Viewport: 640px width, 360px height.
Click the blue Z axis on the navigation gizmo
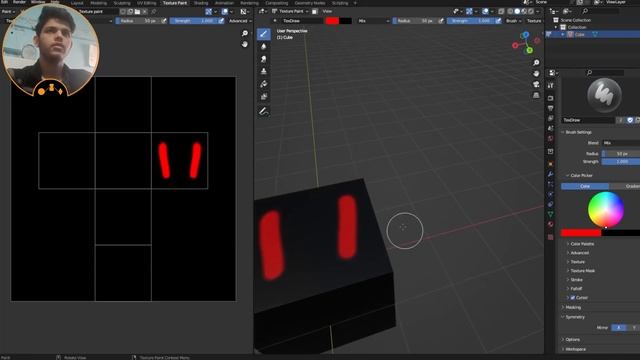pyautogui.click(x=526, y=35)
